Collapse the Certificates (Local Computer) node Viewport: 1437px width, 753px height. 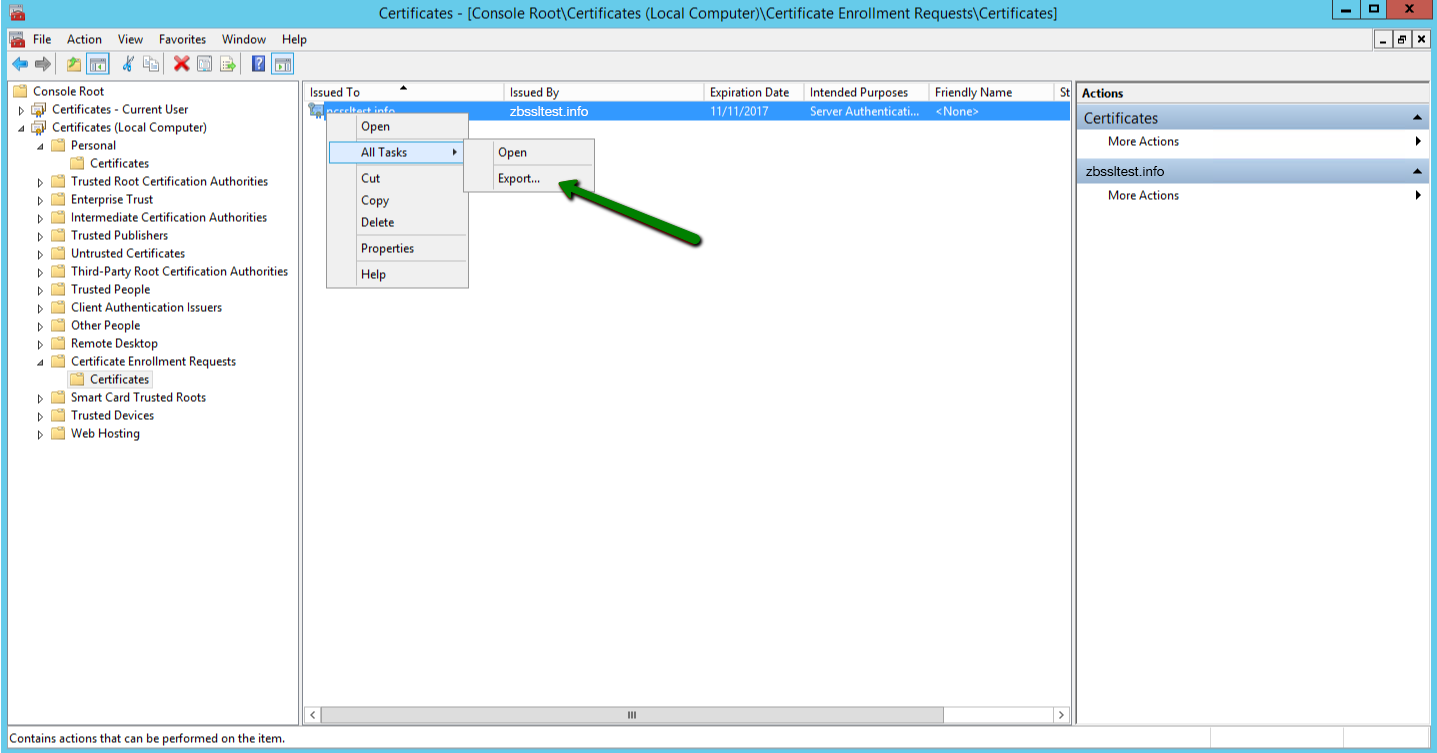(22, 127)
